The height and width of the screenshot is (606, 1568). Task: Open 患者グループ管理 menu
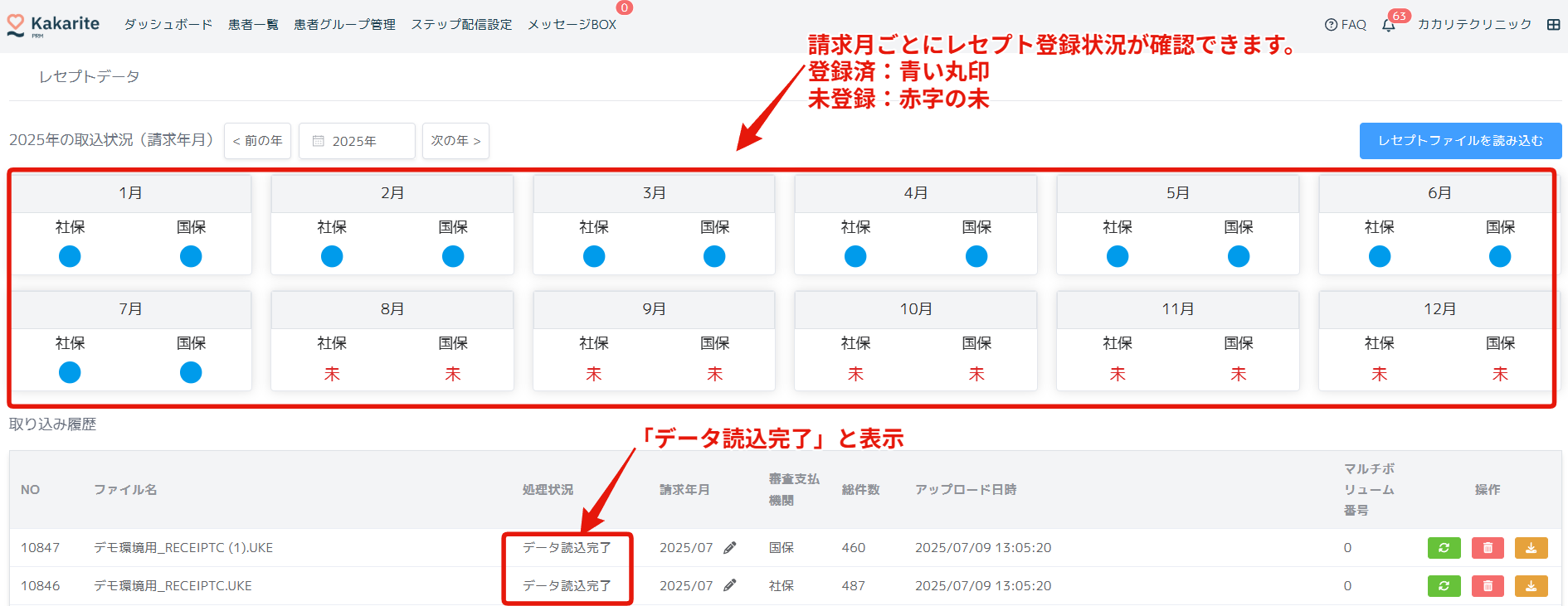[344, 25]
